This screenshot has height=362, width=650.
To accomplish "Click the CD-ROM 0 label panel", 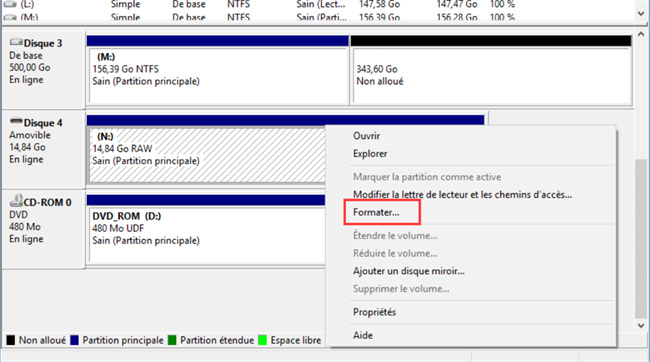I will pos(44,229).
